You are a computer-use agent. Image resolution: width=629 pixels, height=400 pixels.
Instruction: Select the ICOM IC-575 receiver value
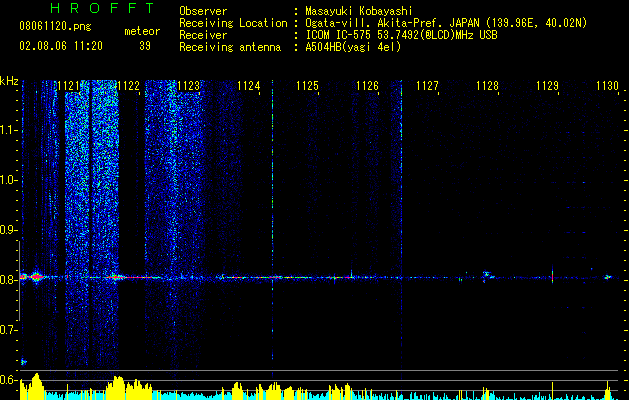tap(401, 35)
